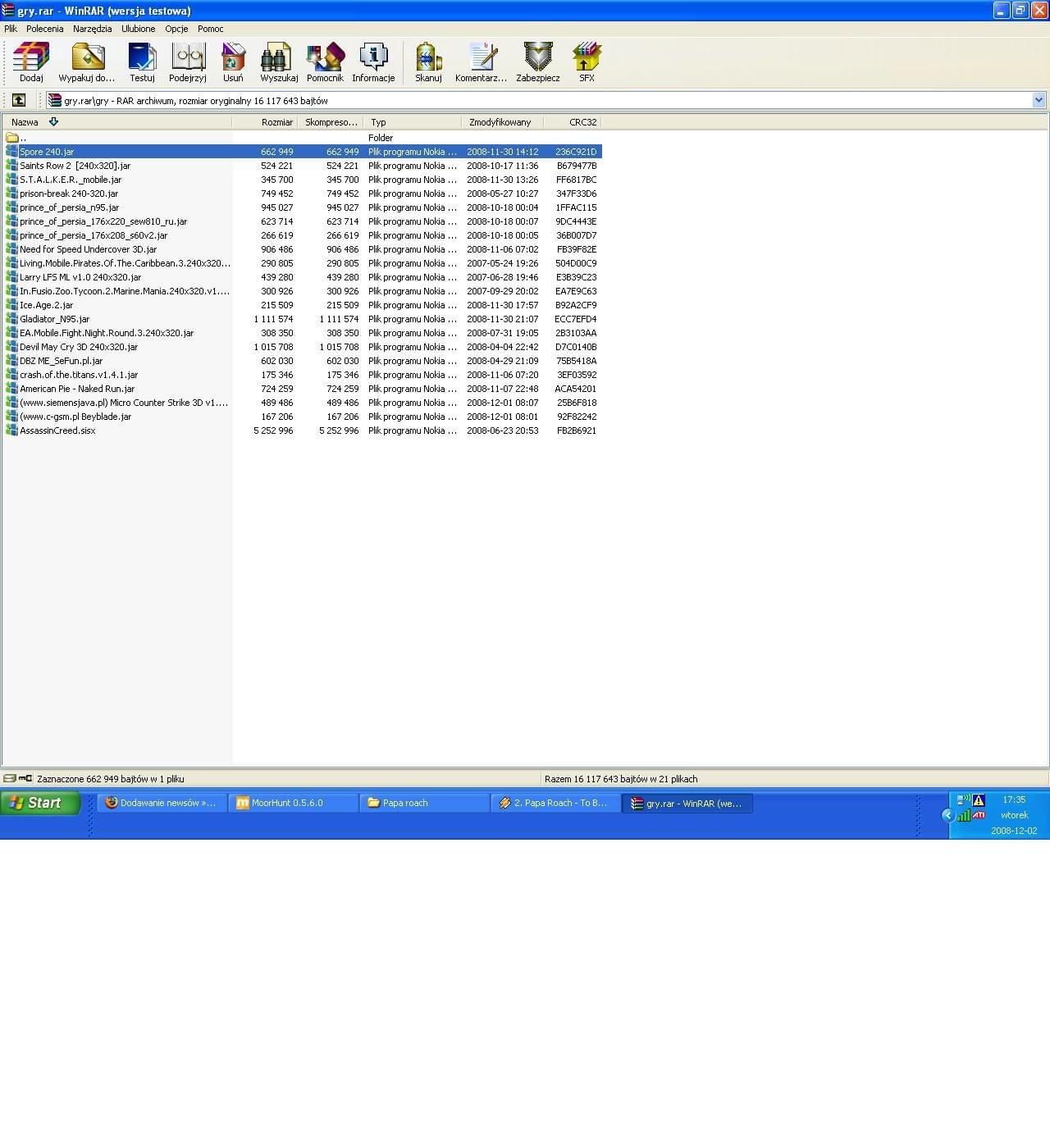Sort files by the Nazwa column header
The height and width of the screenshot is (1148, 1050).
[25, 122]
